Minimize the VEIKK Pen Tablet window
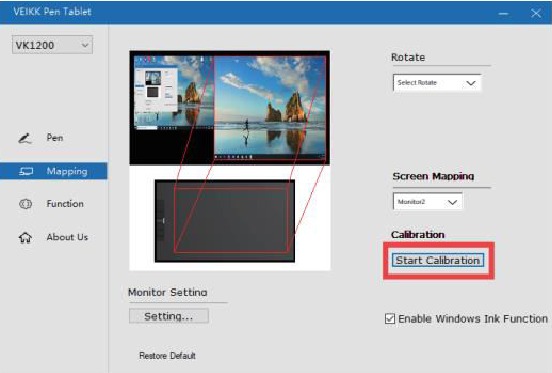The height and width of the screenshot is (373, 552). [x=503, y=13]
